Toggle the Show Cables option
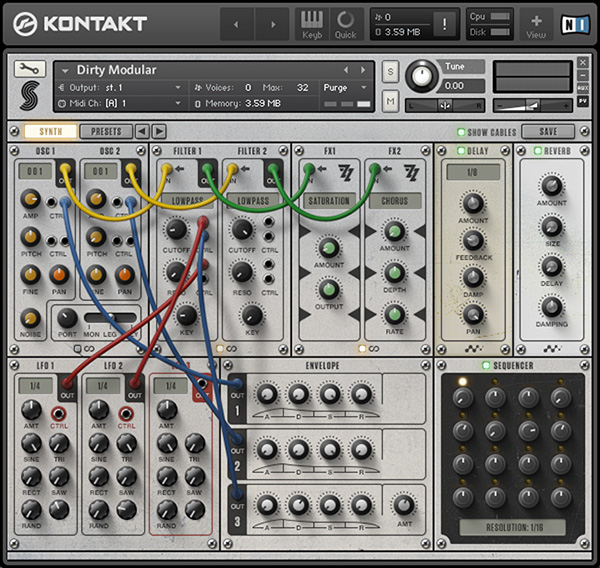The height and width of the screenshot is (568, 600). pyautogui.click(x=462, y=132)
